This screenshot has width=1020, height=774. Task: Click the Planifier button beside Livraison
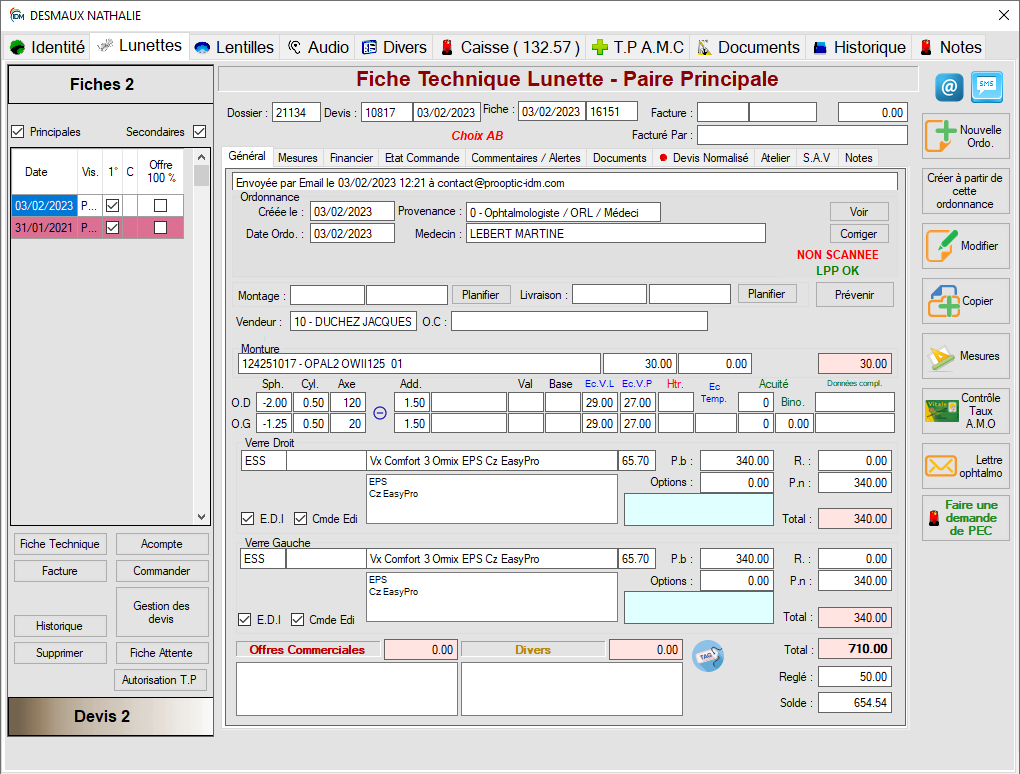766,294
